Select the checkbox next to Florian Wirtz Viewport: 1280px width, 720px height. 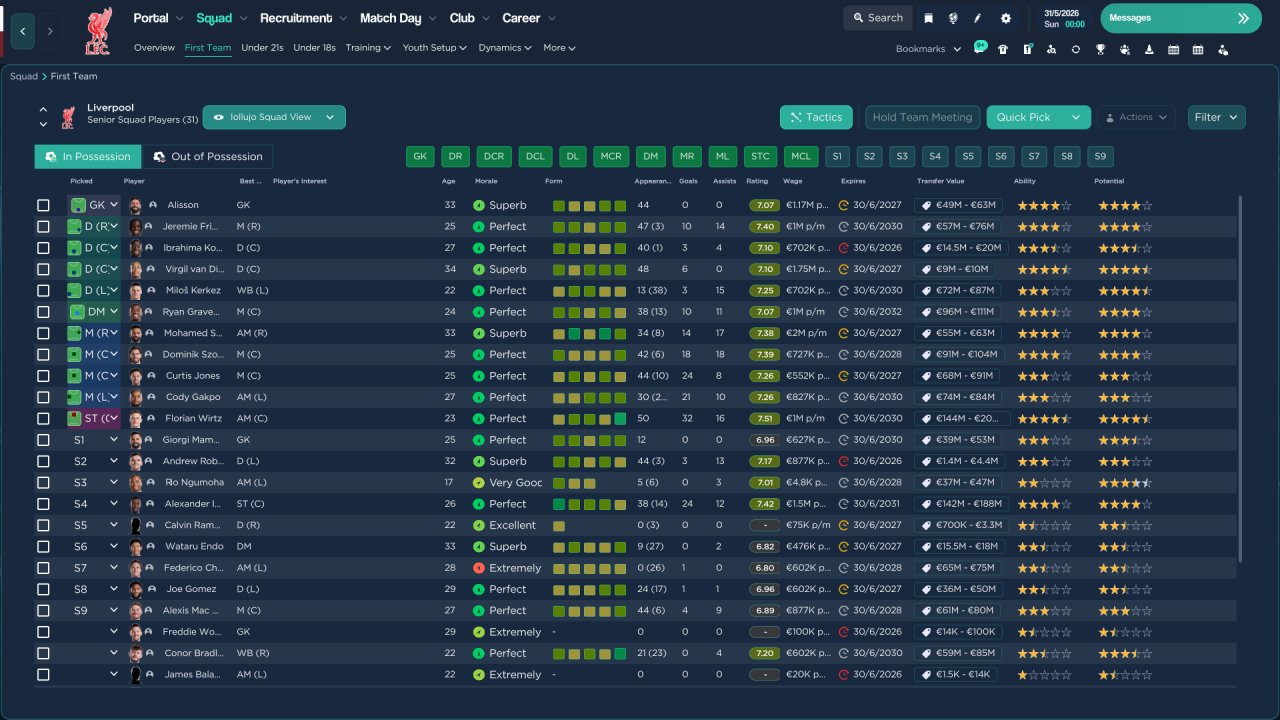point(43,419)
